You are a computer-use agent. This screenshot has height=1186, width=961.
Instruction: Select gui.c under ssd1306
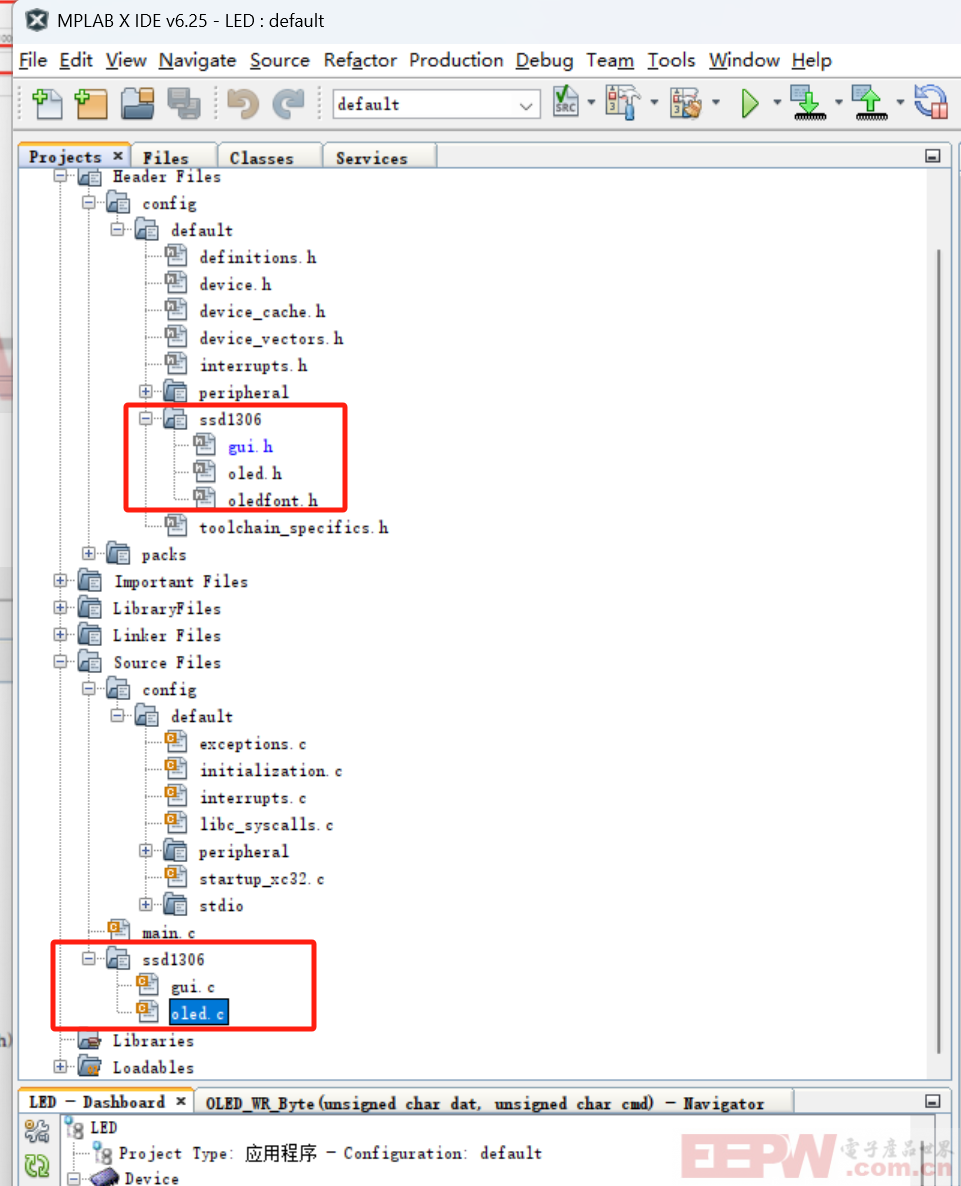coord(192,987)
